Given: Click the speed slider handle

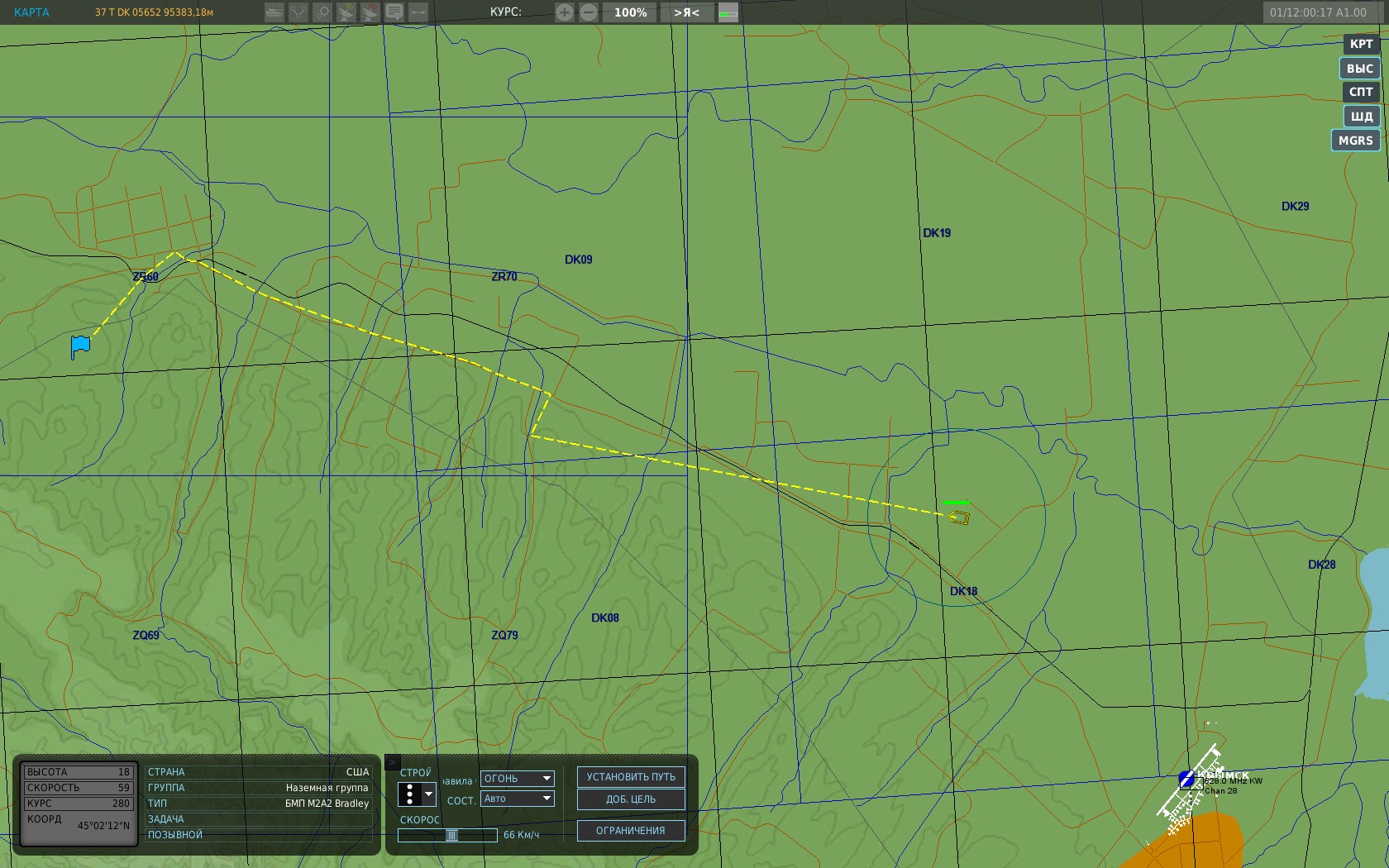Looking at the screenshot, I should 451,835.
